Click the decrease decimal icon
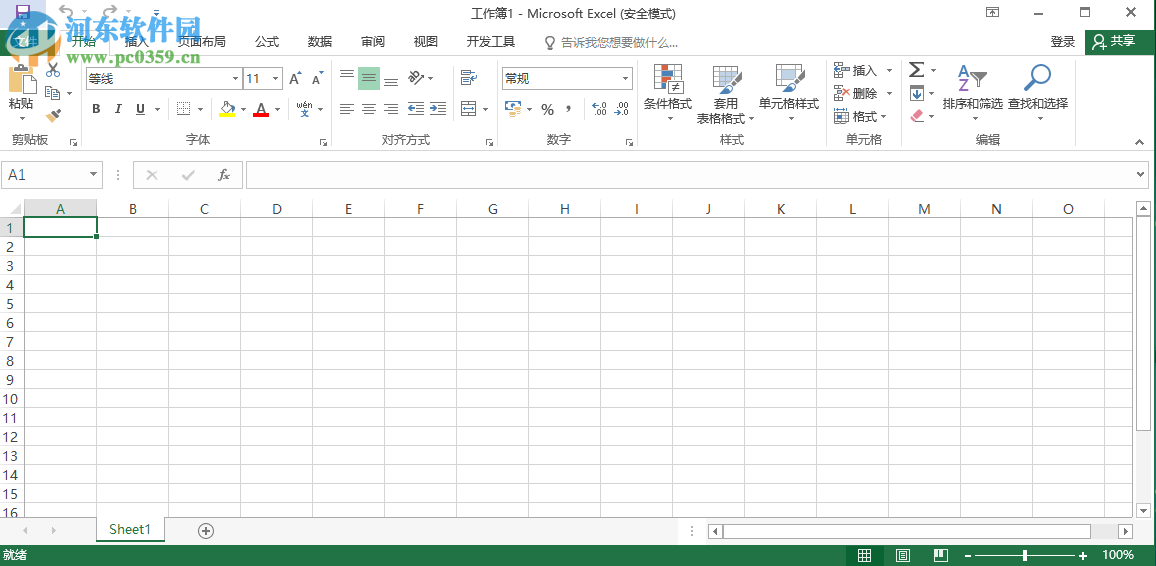1156x566 pixels. pos(621,109)
